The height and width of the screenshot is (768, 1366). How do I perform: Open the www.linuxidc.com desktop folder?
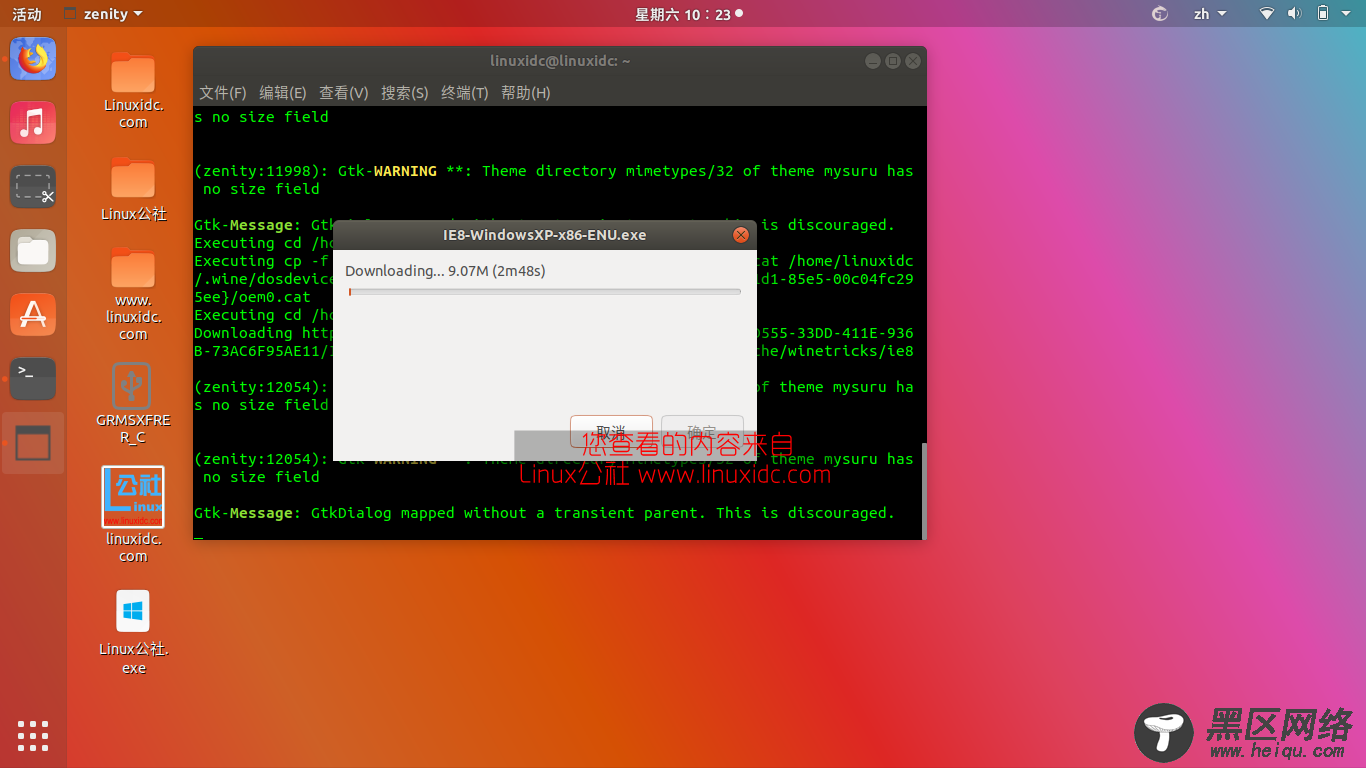coord(133,294)
